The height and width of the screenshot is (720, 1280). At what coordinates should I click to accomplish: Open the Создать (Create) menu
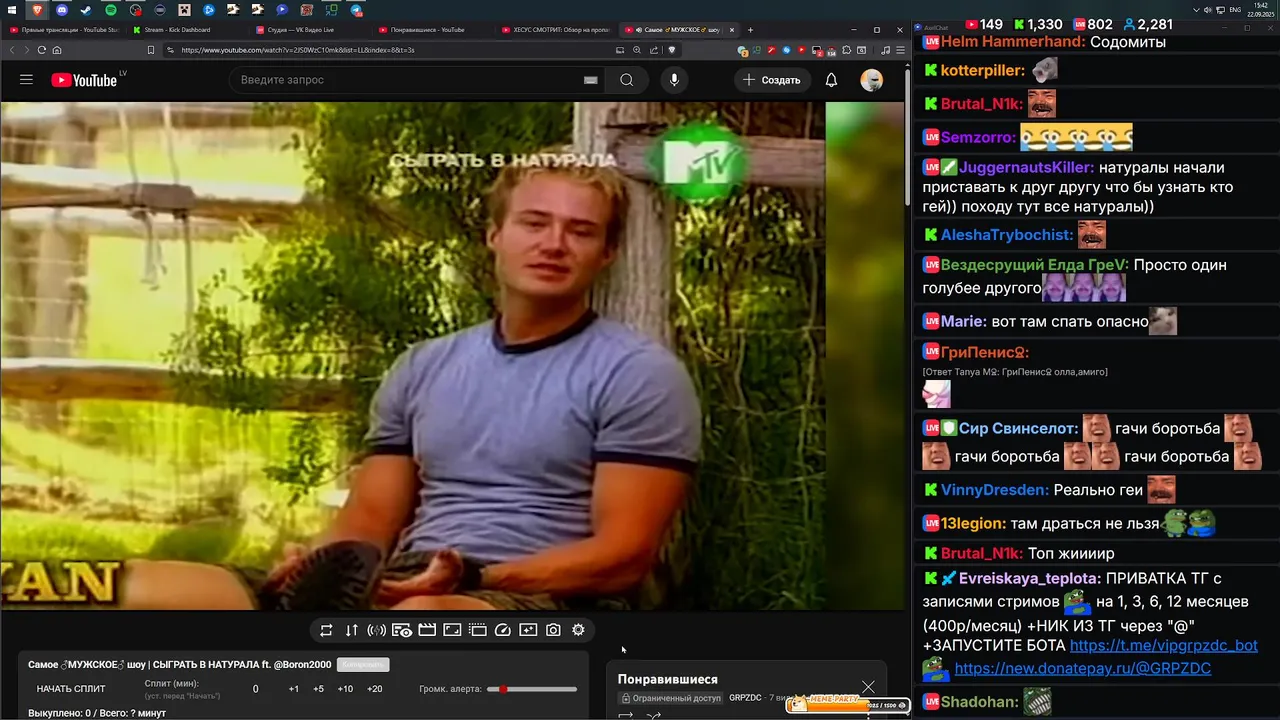[x=771, y=80]
